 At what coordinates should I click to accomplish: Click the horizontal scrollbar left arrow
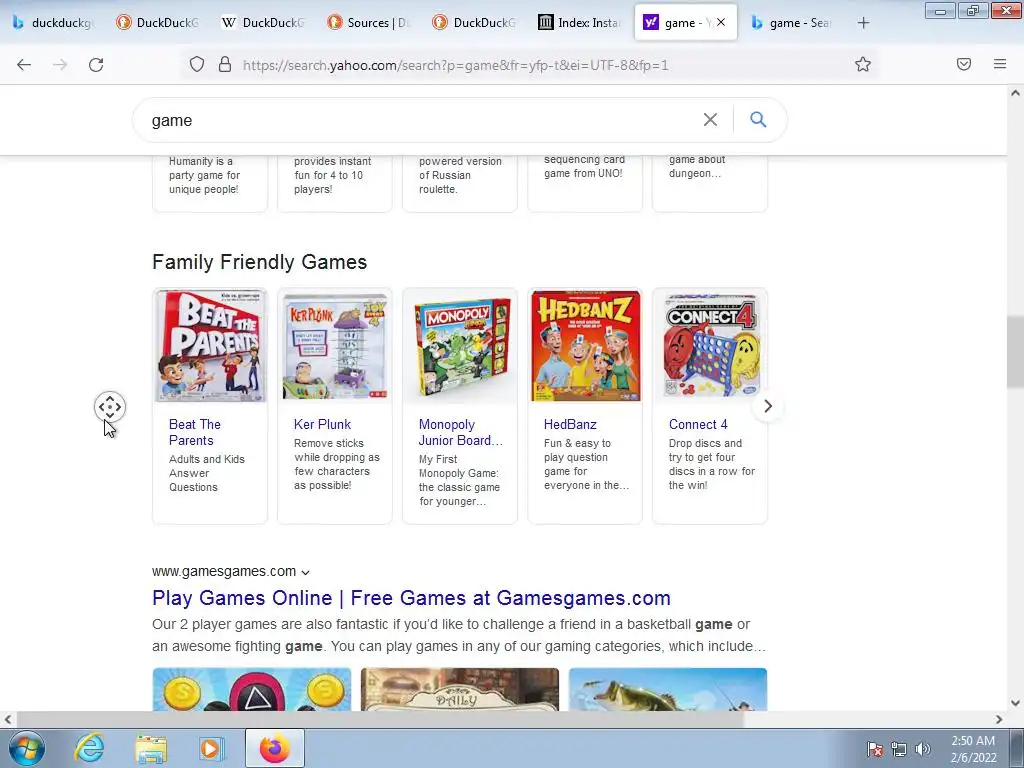(8, 720)
